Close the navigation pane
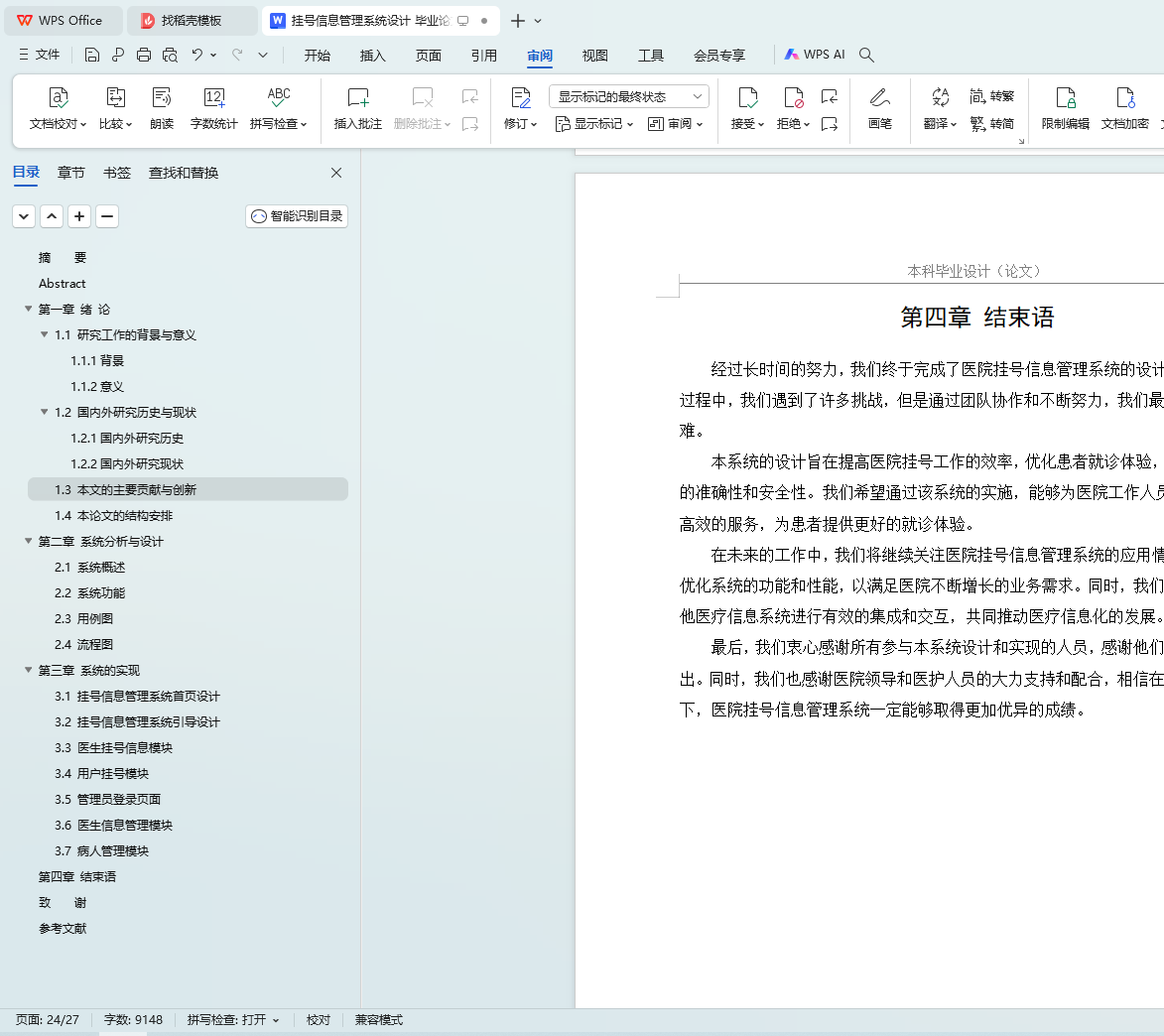The width and height of the screenshot is (1164, 1036). point(336,173)
